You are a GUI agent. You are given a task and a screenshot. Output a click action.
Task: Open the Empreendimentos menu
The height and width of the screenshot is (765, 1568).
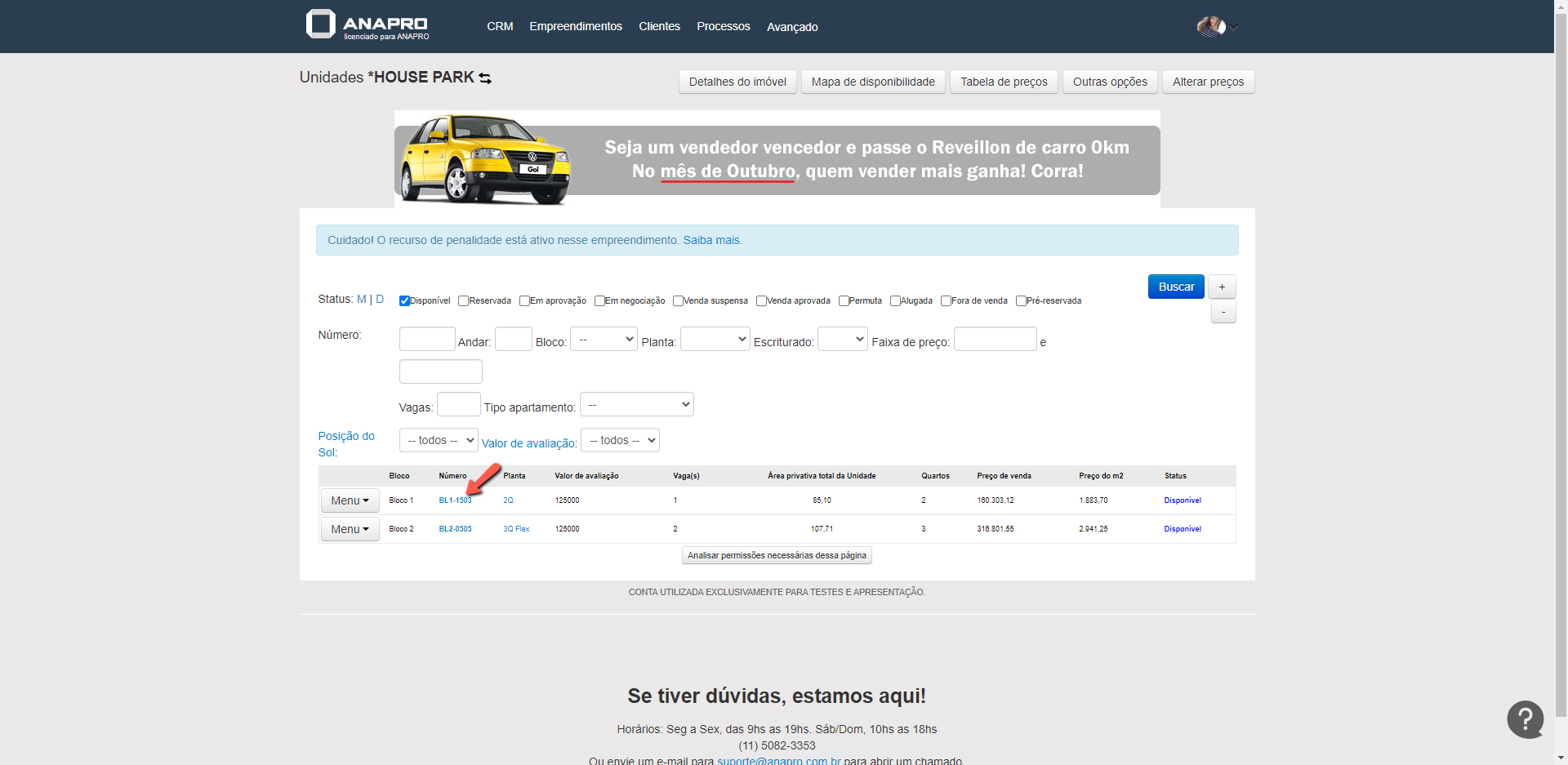point(575,26)
